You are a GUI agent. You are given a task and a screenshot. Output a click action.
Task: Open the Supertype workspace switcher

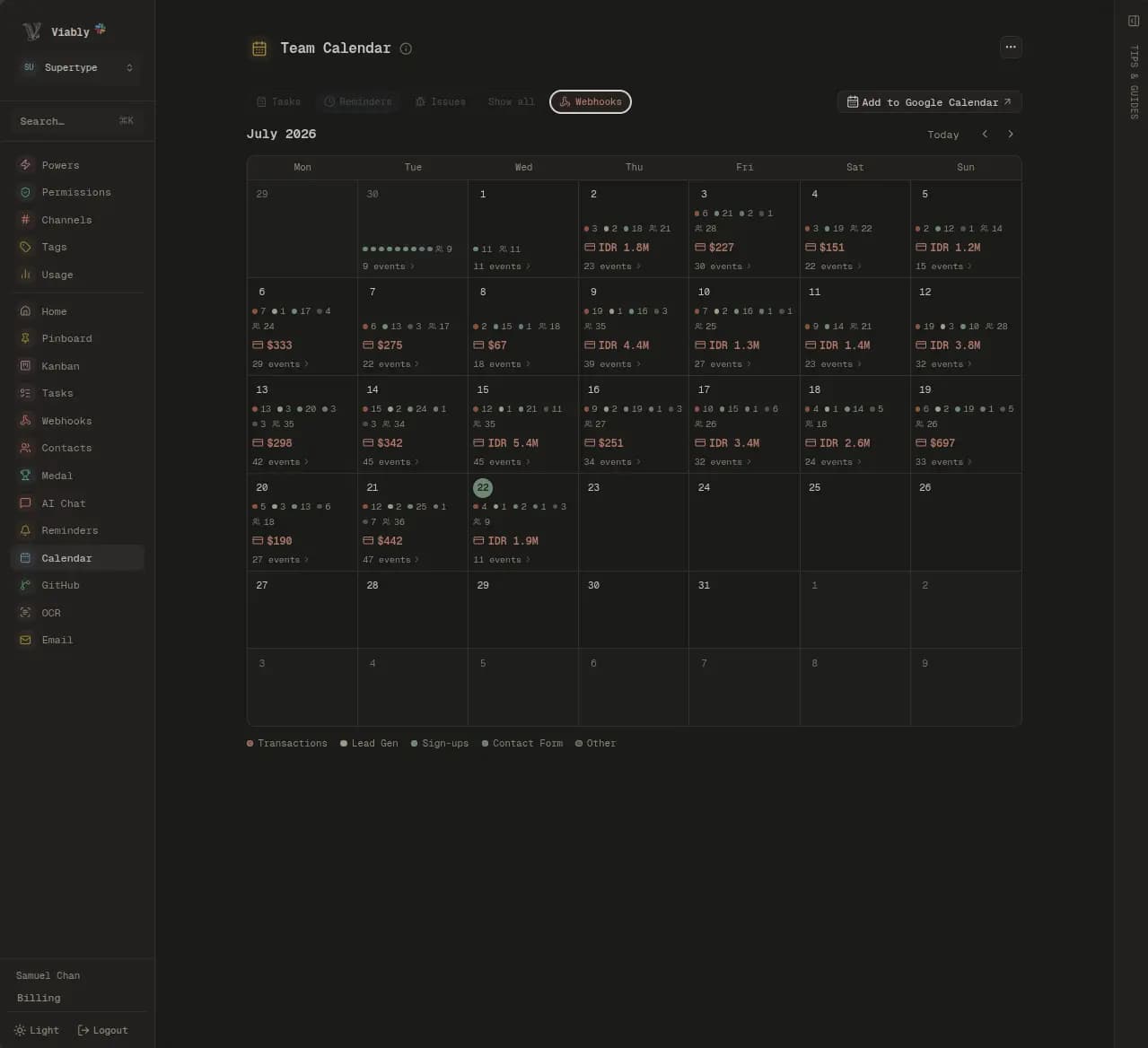click(78, 67)
